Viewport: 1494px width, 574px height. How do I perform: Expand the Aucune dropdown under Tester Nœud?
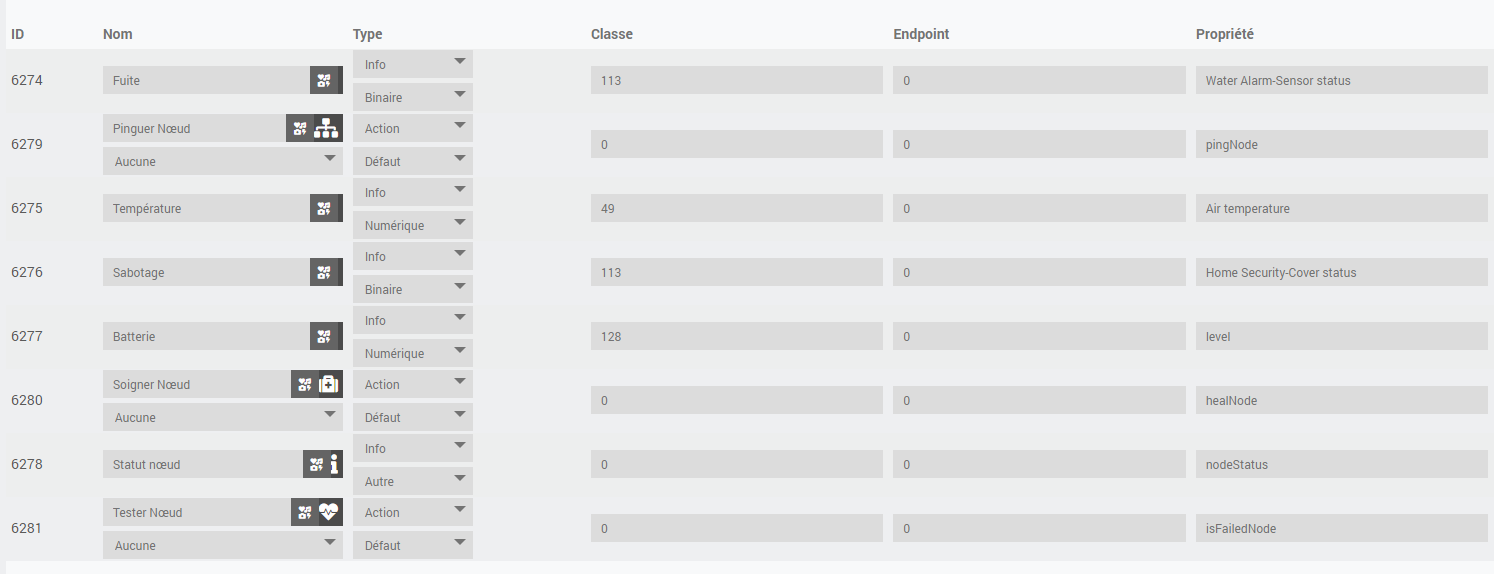coord(223,545)
